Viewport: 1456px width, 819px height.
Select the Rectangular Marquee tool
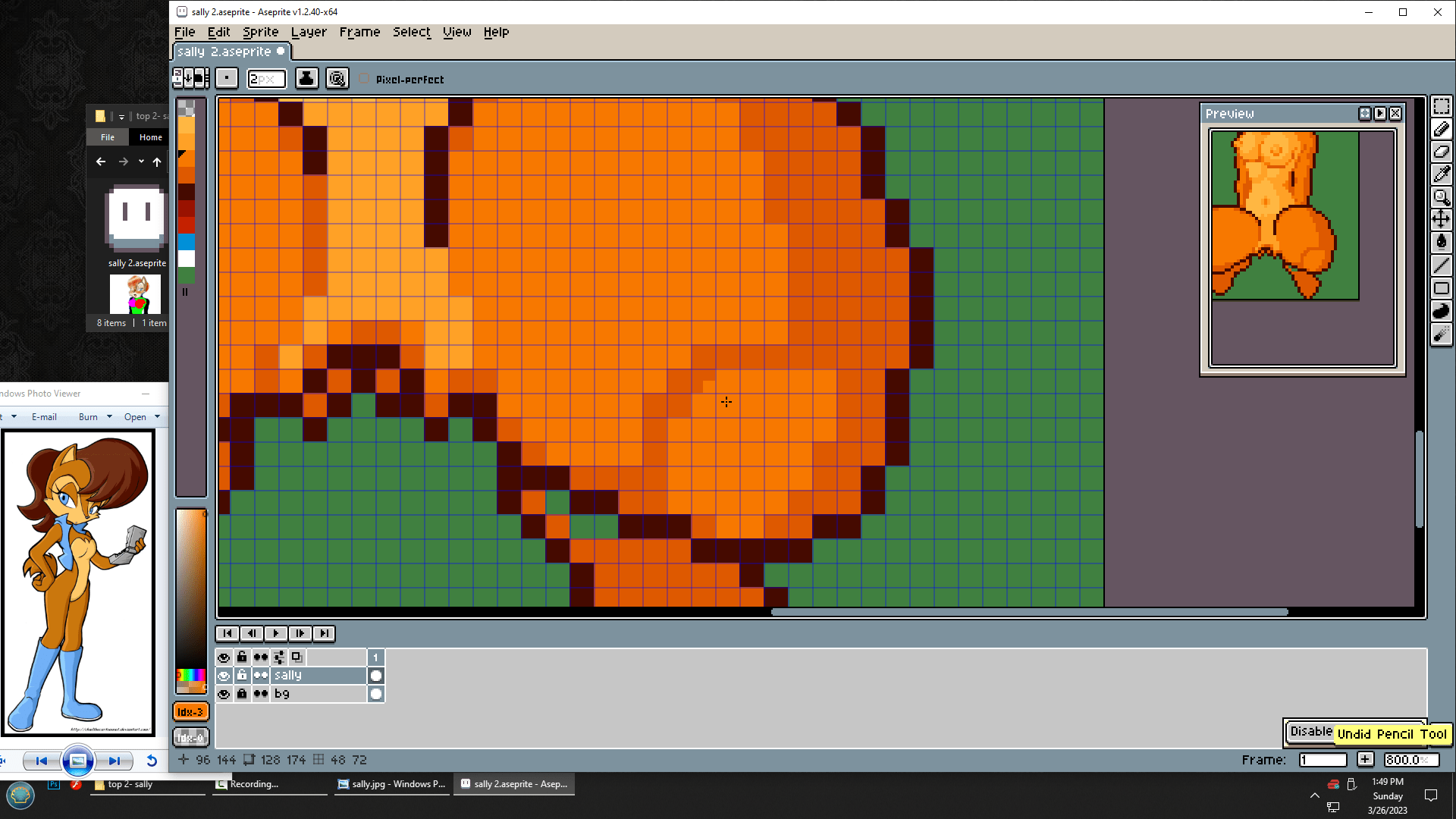[1441, 107]
